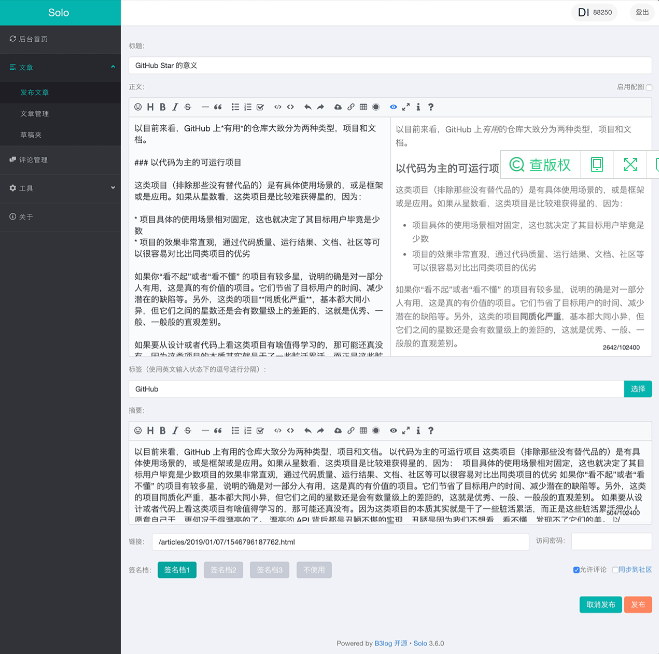Viewport: 659px width, 654px height.
Task: Insert task checklist in the 正文 editor
Action: (260, 107)
